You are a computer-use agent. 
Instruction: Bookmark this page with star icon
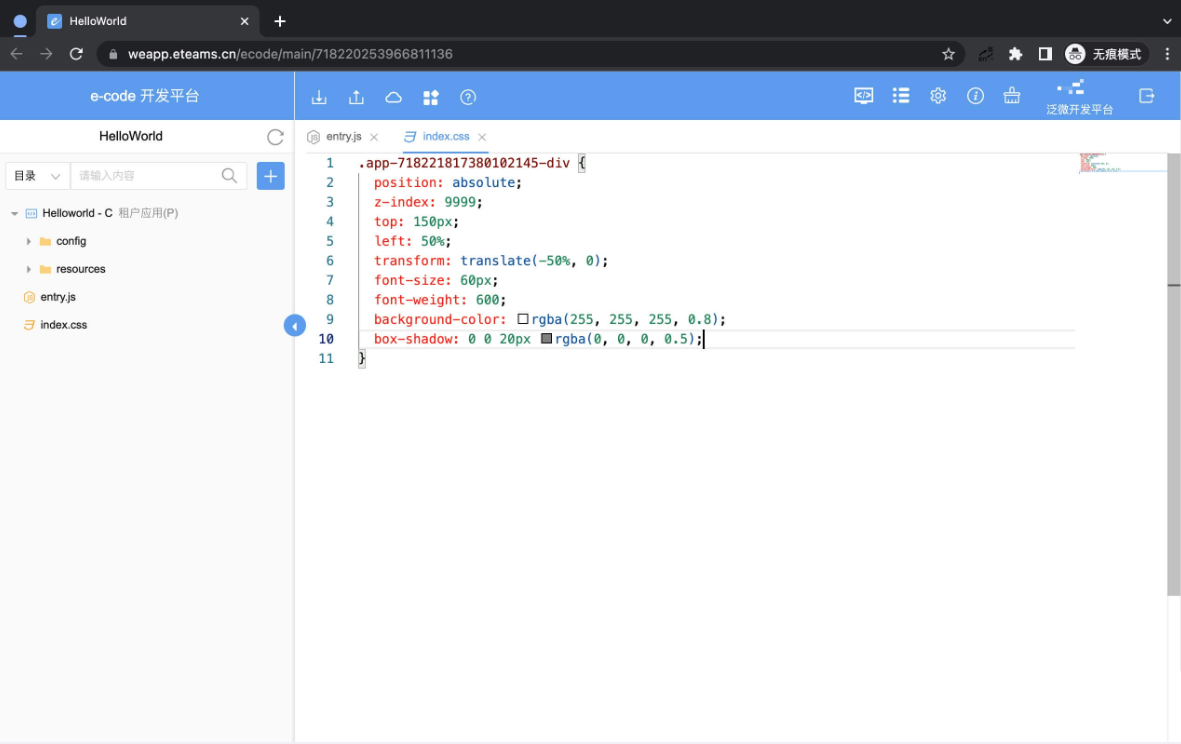(948, 54)
